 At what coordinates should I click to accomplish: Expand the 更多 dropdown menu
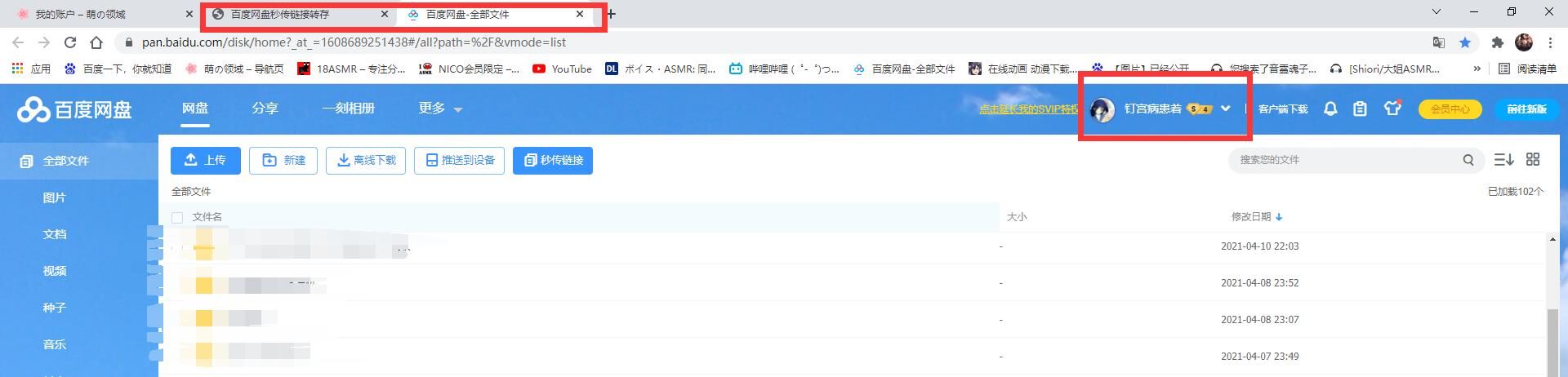click(440, 109)
